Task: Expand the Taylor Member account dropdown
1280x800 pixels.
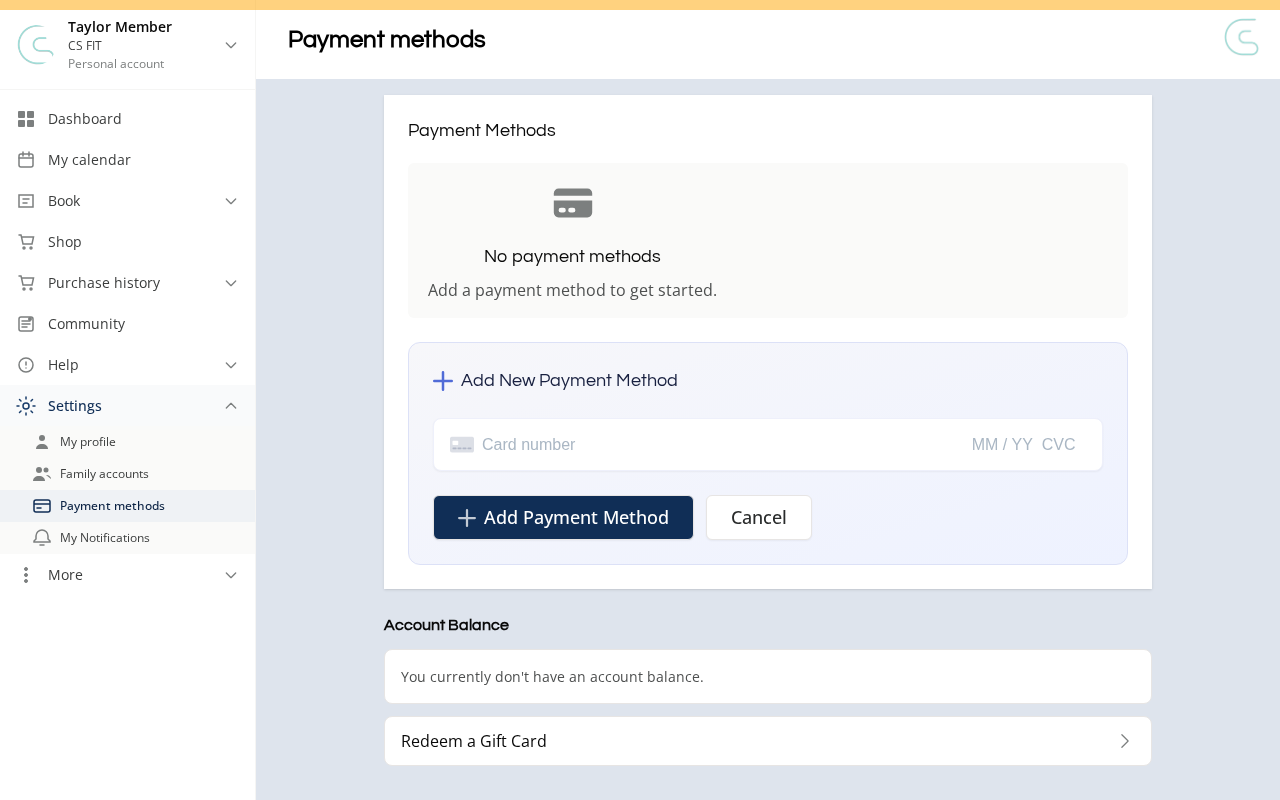Action: [231, 45]
